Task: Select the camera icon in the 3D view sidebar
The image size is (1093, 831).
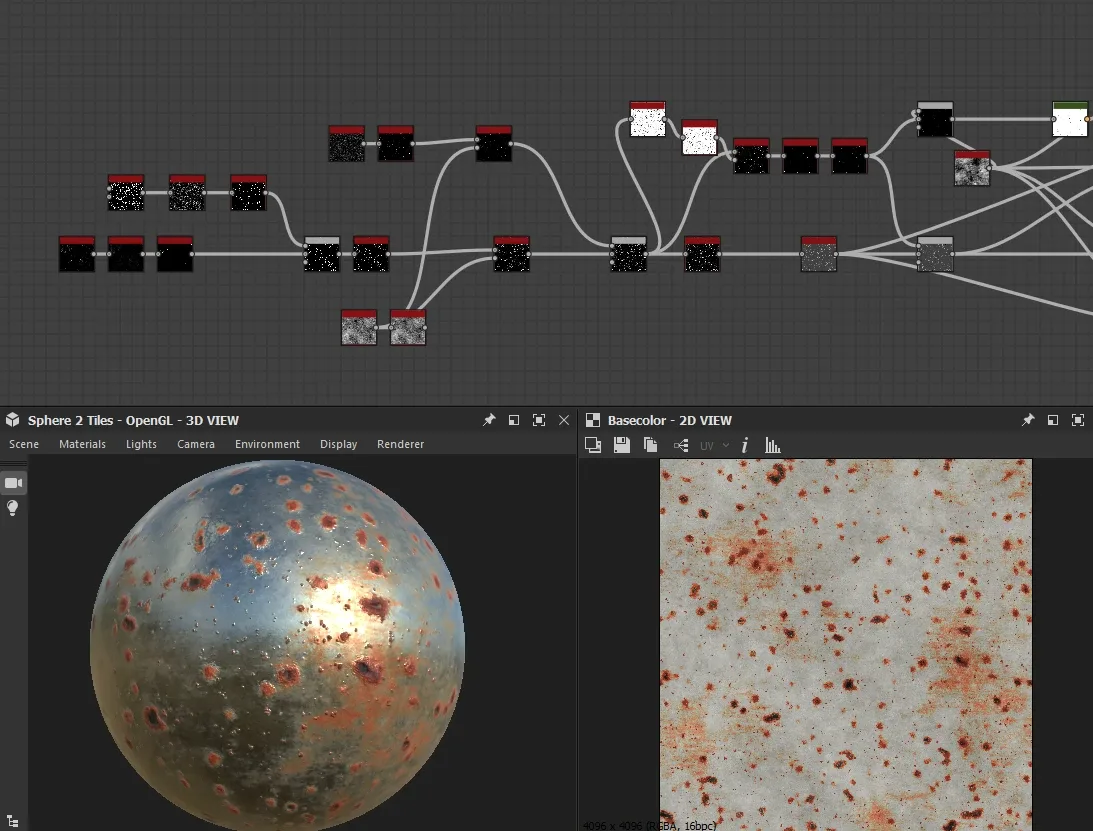Action: pyautogui.click(x=12, y=483)
